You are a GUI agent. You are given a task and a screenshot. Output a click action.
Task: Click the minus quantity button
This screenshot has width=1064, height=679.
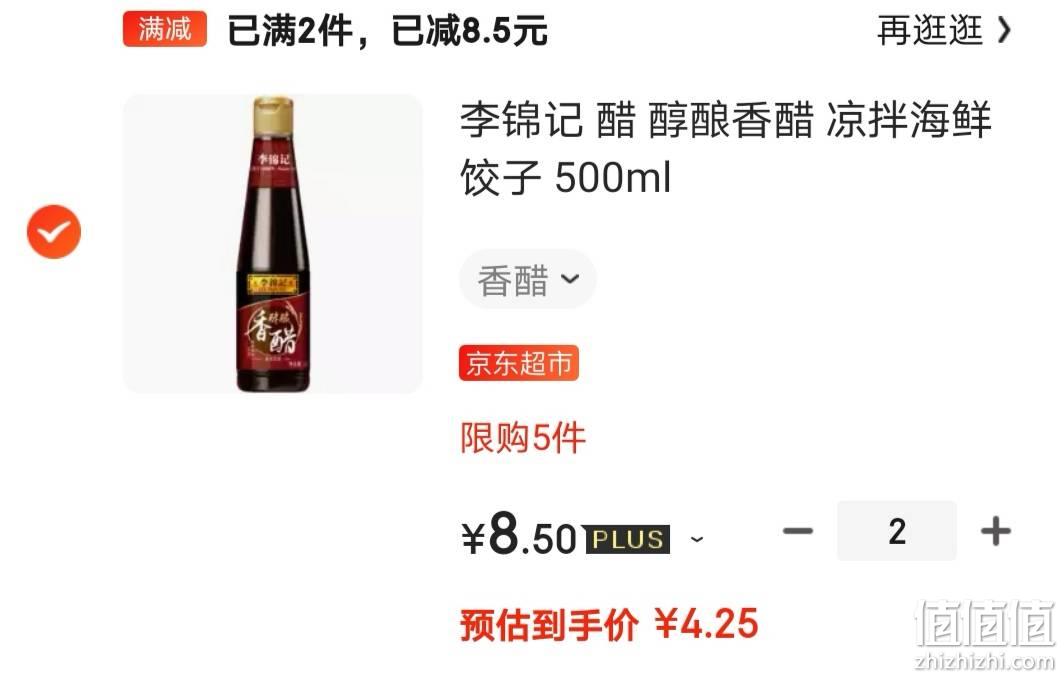[x=797, y=531]
